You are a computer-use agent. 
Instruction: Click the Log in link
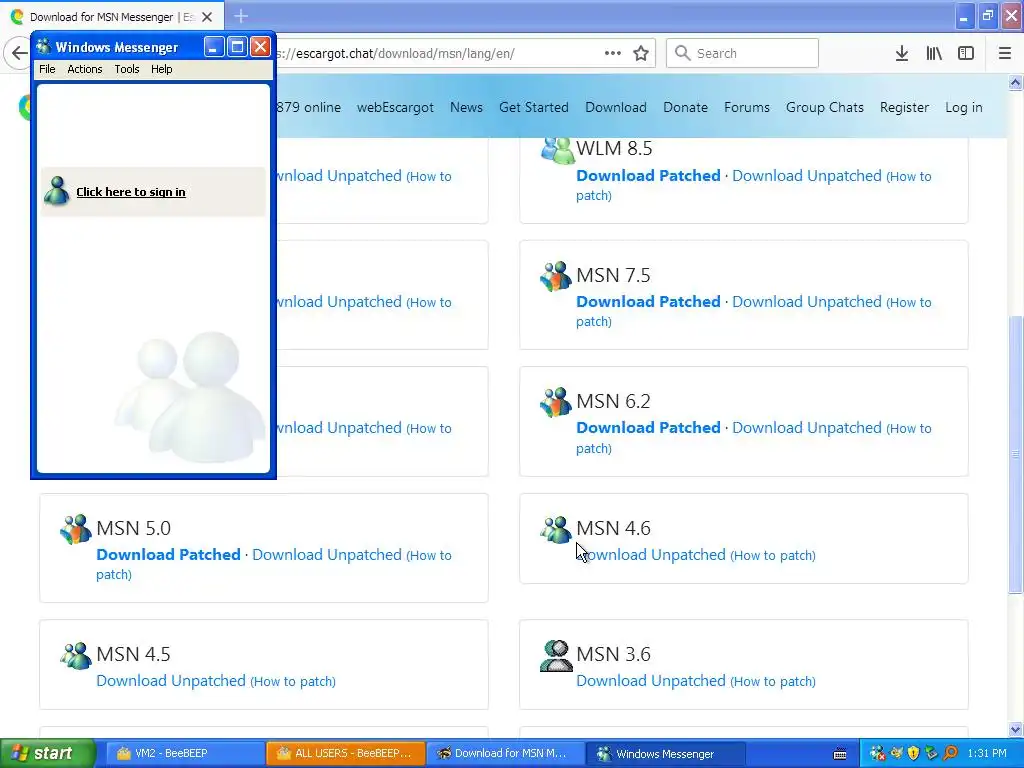tap(963, 107)
